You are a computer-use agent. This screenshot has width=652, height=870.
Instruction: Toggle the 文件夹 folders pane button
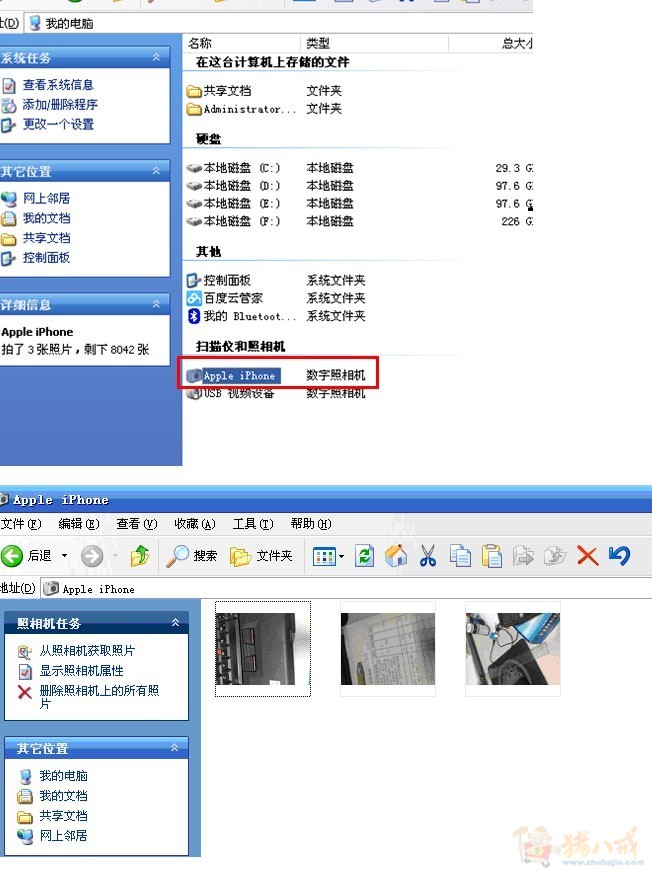pyautogui.click(x=261, y=556)
